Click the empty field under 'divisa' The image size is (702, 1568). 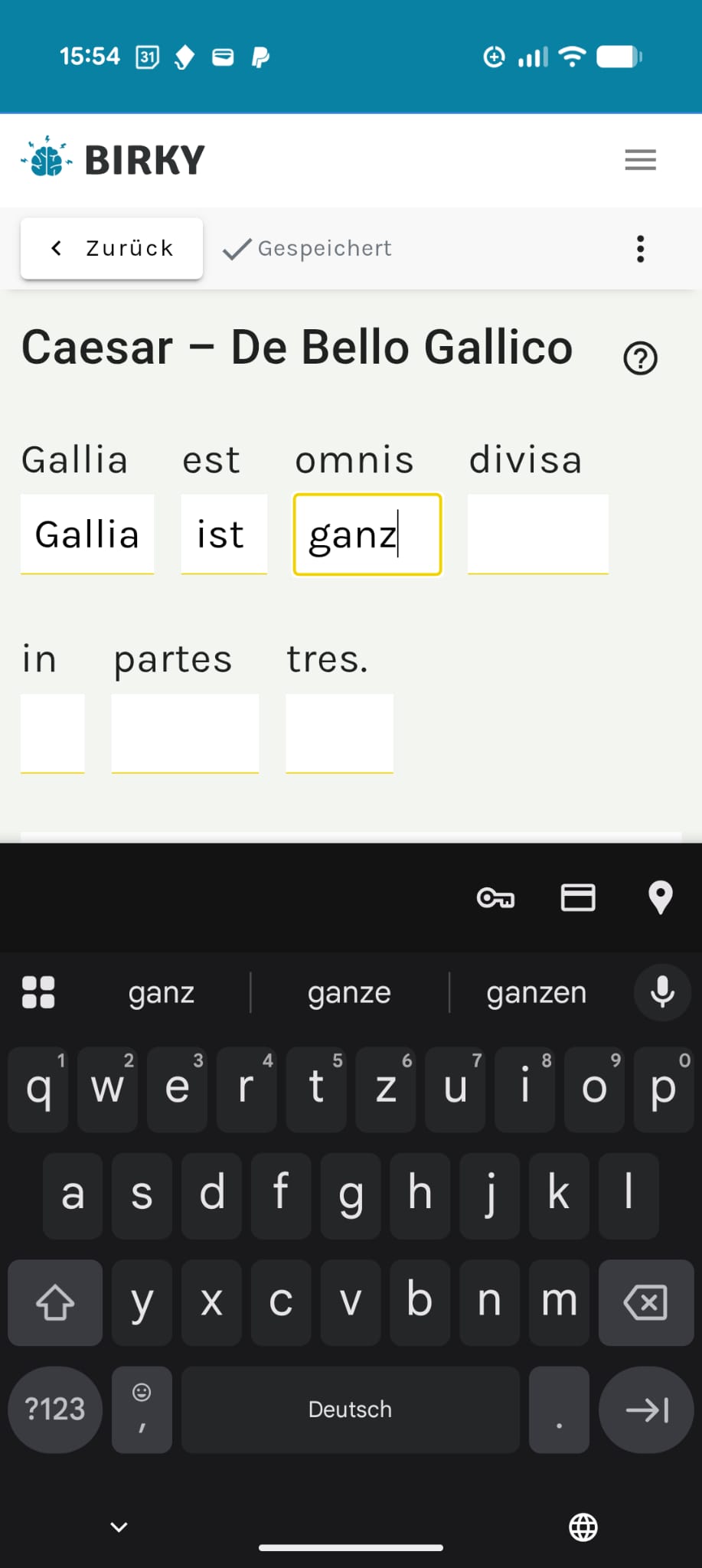click(x=537, y=534)
